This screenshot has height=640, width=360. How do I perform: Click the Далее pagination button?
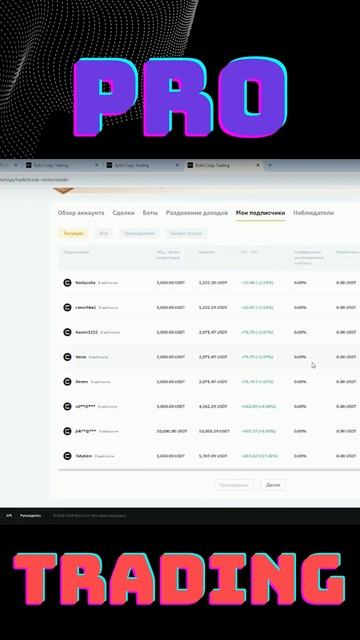pos(273,485)
